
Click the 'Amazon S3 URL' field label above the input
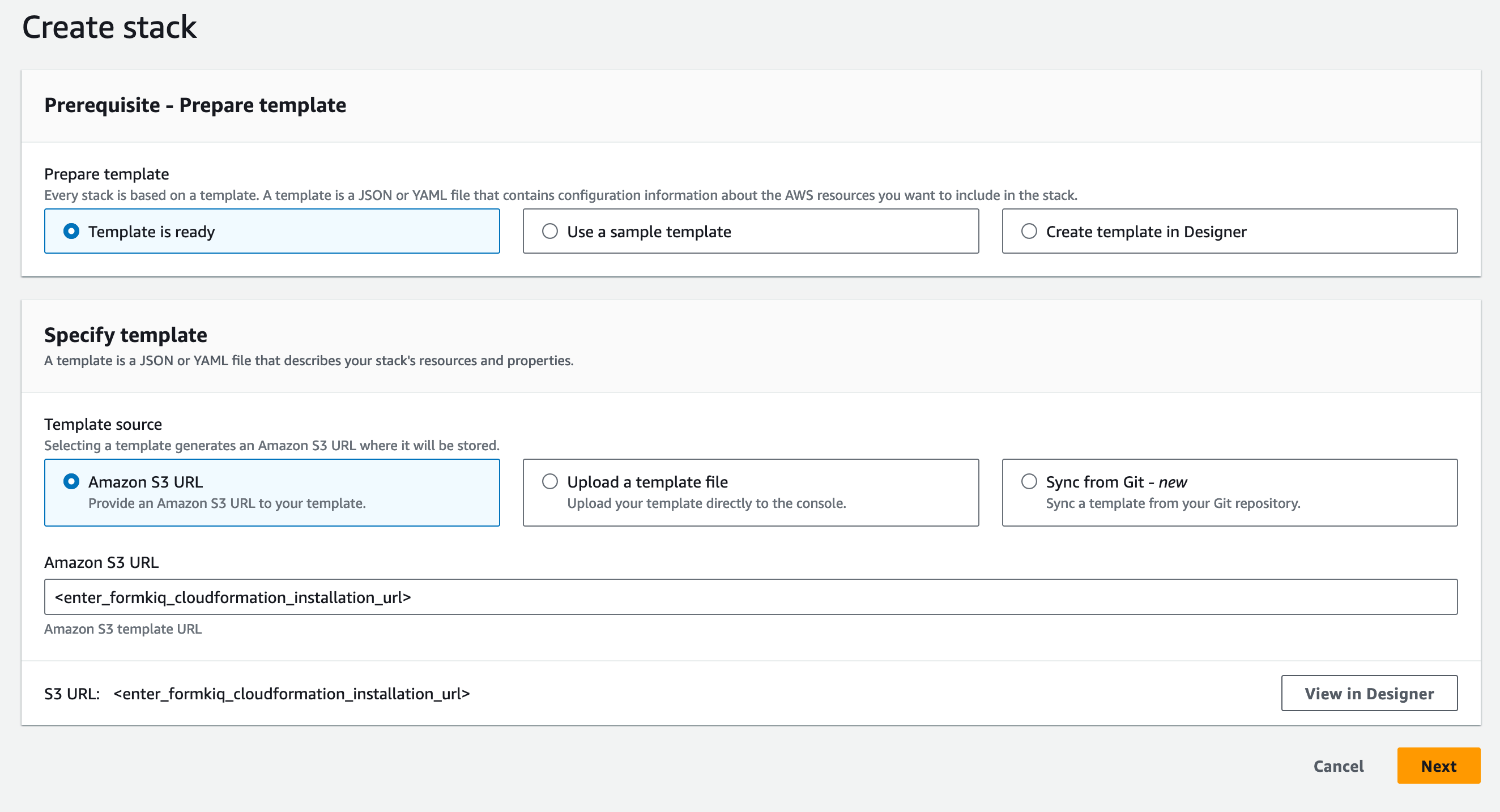101,563
